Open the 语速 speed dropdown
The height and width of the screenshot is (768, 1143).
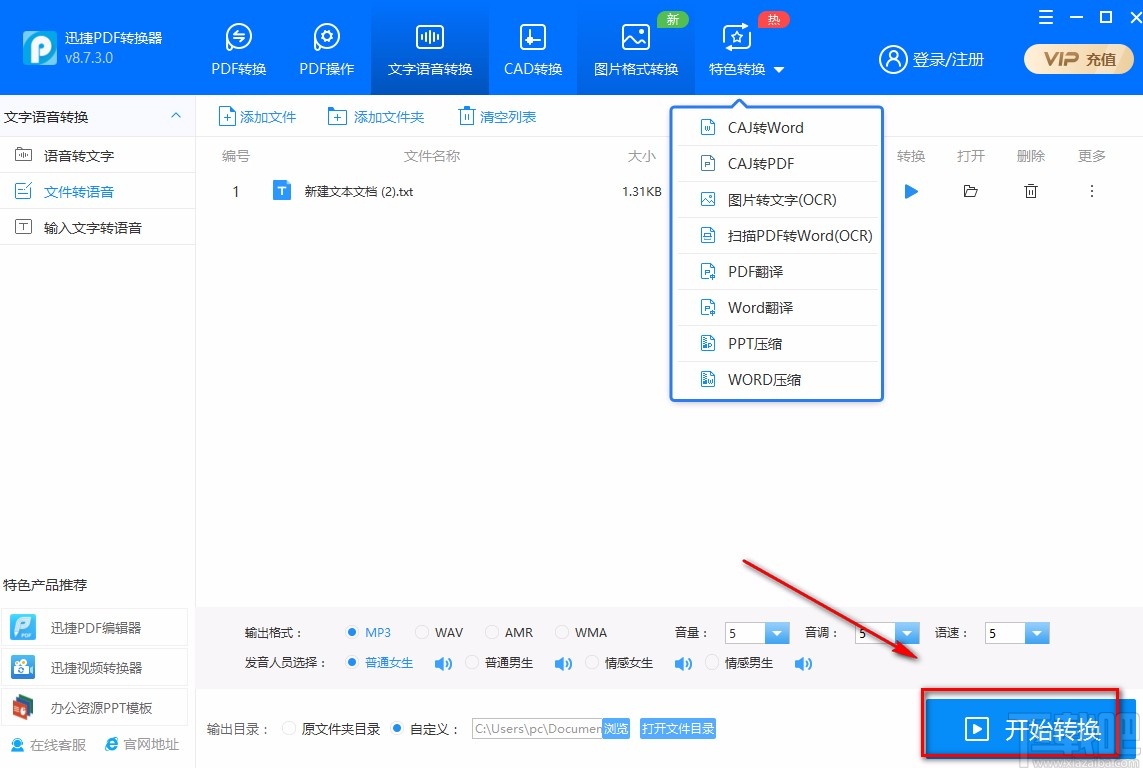click(x=1036, y=632)
